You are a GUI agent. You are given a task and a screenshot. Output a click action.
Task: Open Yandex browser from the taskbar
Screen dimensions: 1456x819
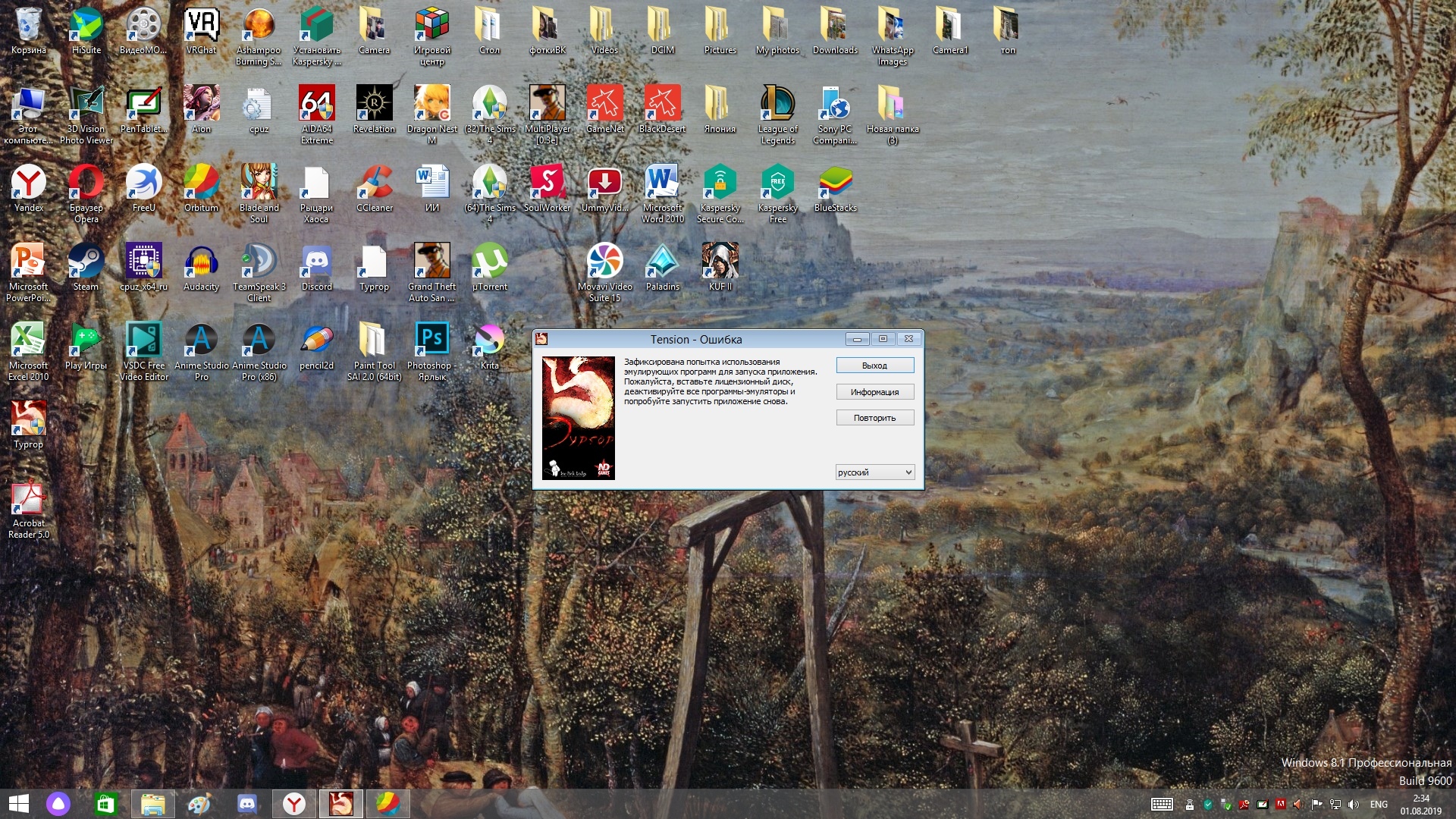pos(293,804)
